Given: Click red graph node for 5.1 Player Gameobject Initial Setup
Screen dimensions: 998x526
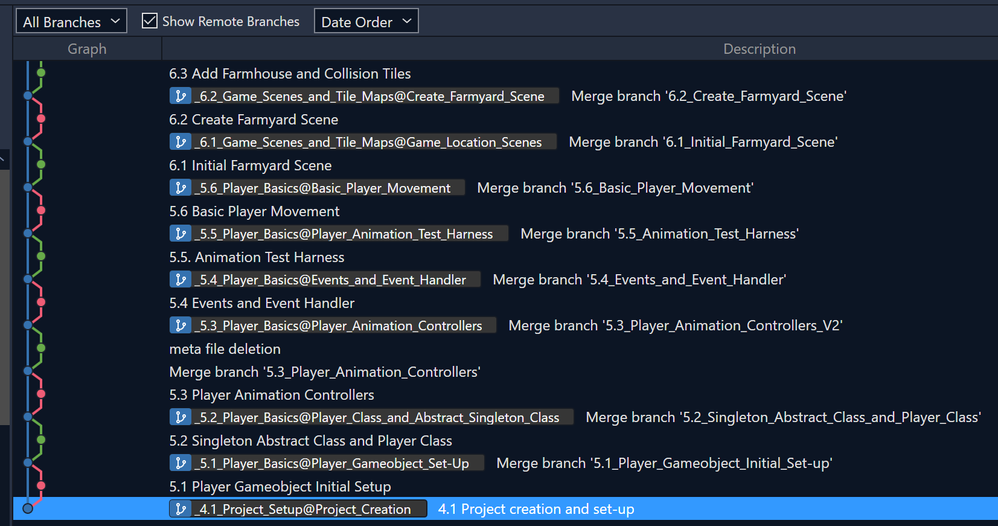Looking at the screenshot, I should point(41,485).
